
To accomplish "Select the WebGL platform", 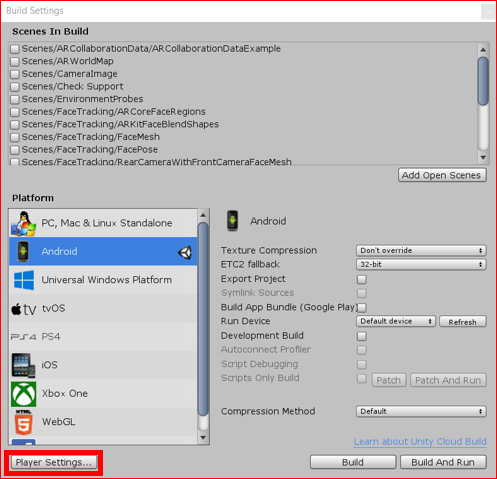I will click(103, 422).
